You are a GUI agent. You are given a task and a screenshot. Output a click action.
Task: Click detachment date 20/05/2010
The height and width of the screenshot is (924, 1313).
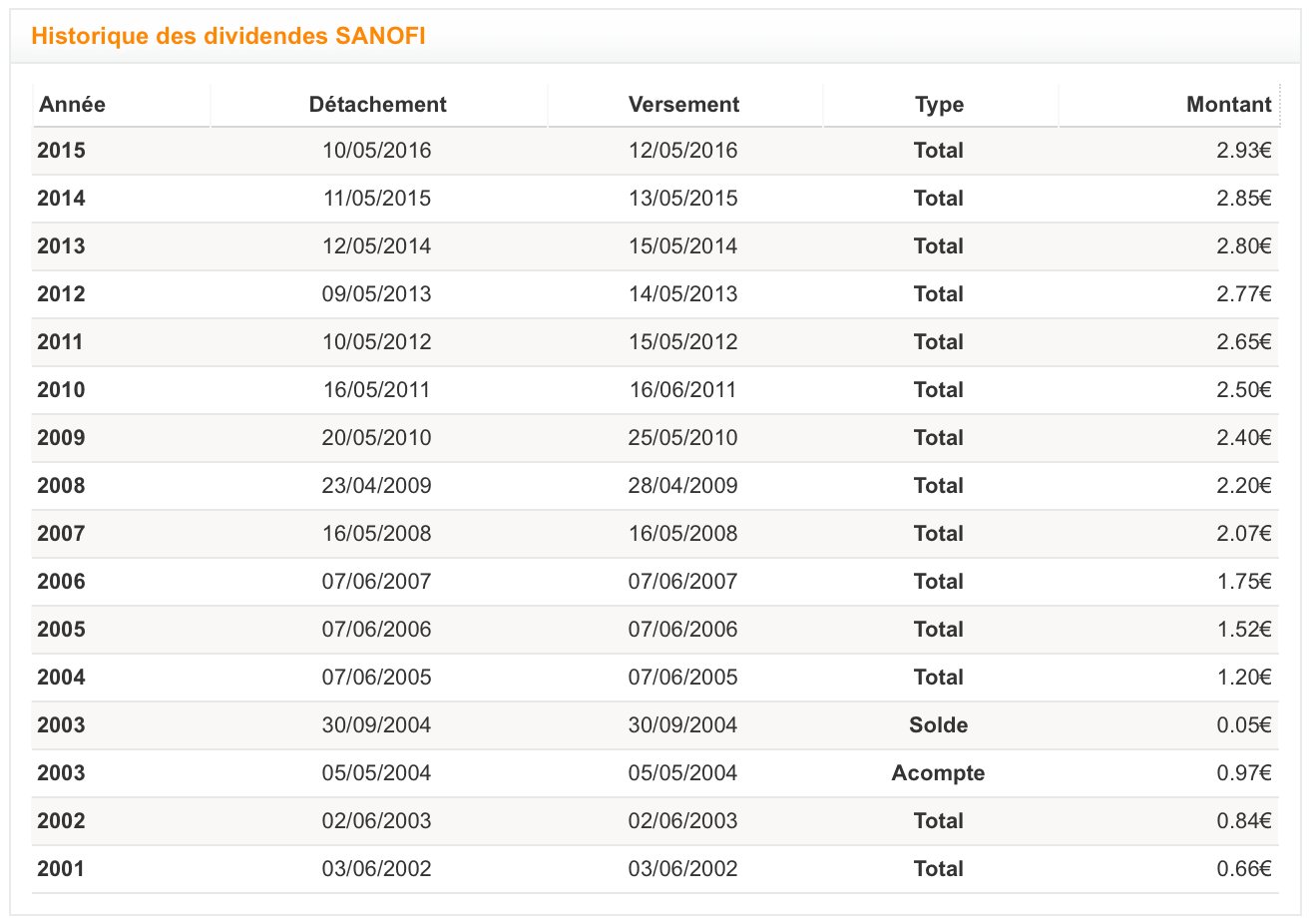(x=377, y=438)
